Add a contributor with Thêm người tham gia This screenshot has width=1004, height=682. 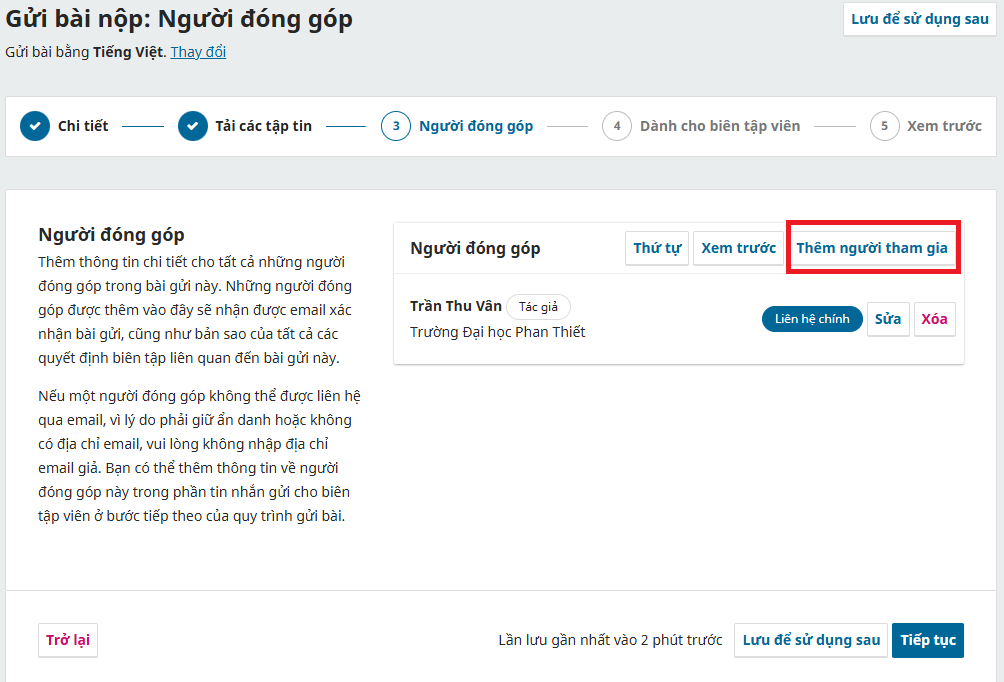[871, 248]
